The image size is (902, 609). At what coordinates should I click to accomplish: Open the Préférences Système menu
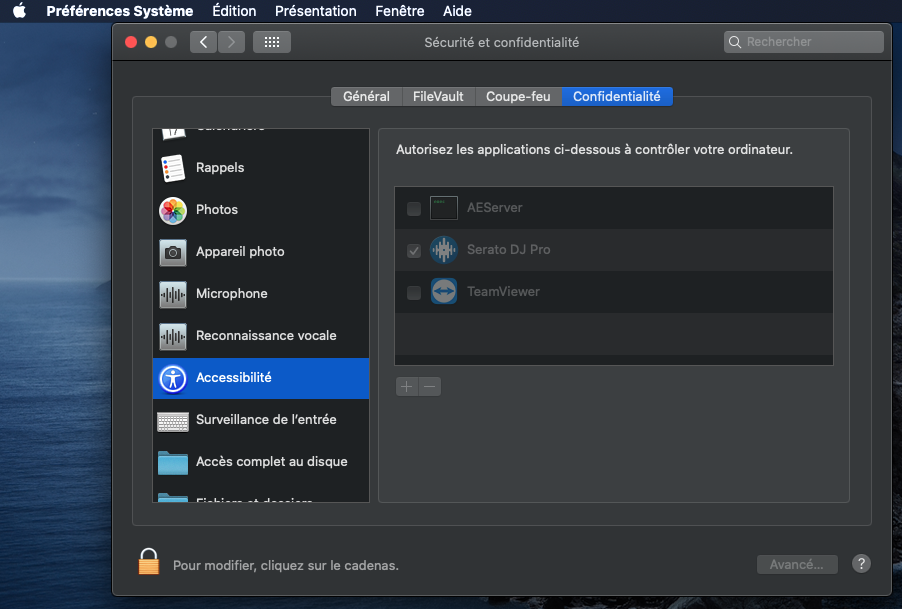pyautogui.click(x=120, y=11)
